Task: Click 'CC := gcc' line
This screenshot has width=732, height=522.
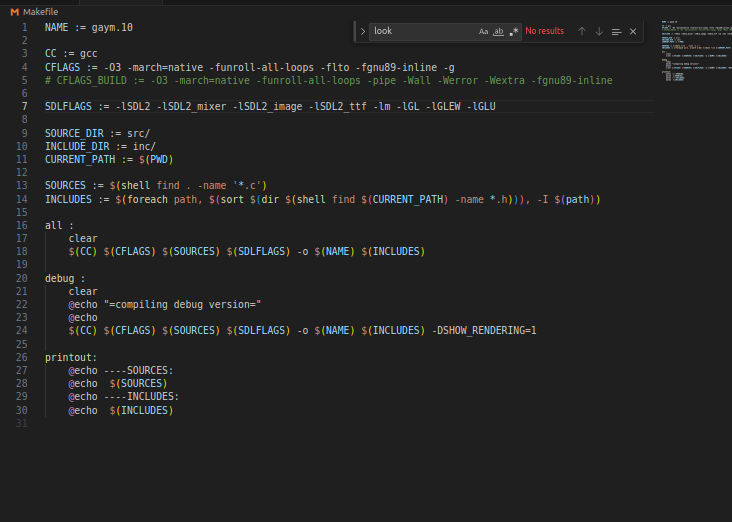Action: pyautogui.click(x=71, y=54)
